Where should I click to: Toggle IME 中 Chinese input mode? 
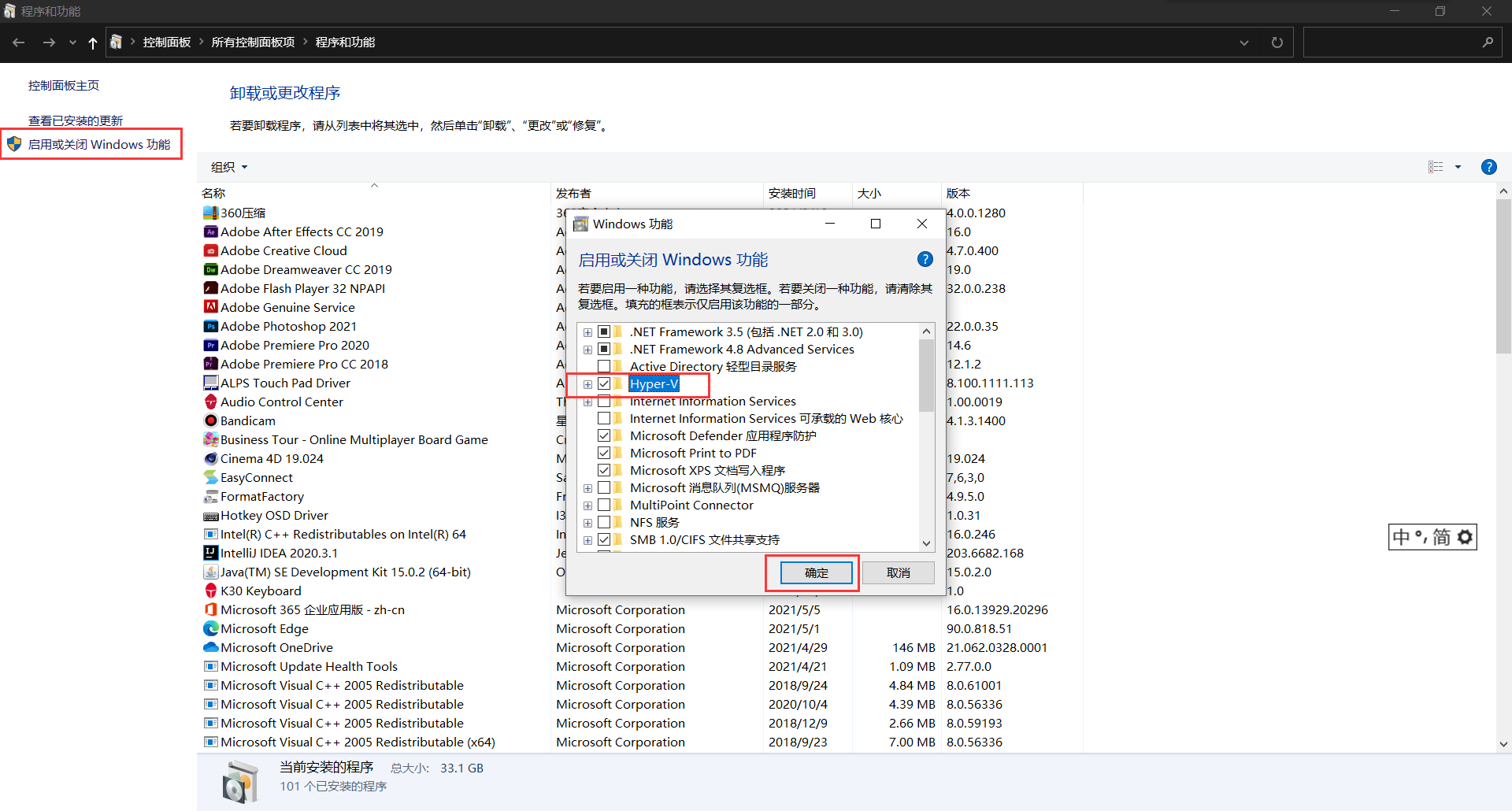point(1401,537)
